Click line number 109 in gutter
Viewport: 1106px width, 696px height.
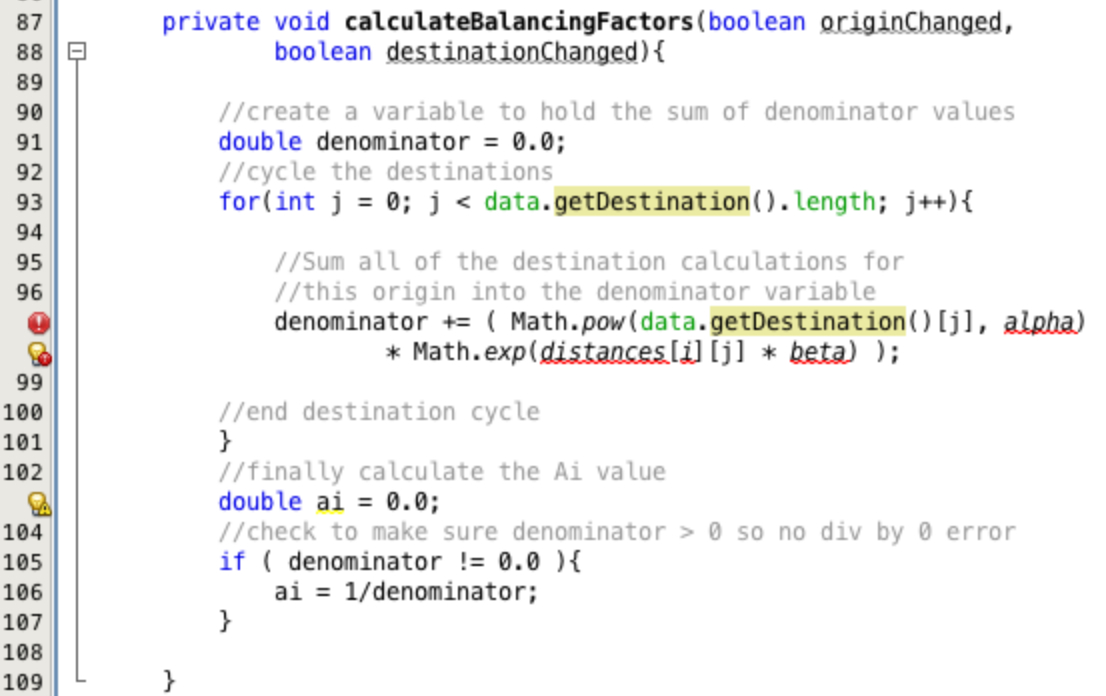click(x=23, y=683)
